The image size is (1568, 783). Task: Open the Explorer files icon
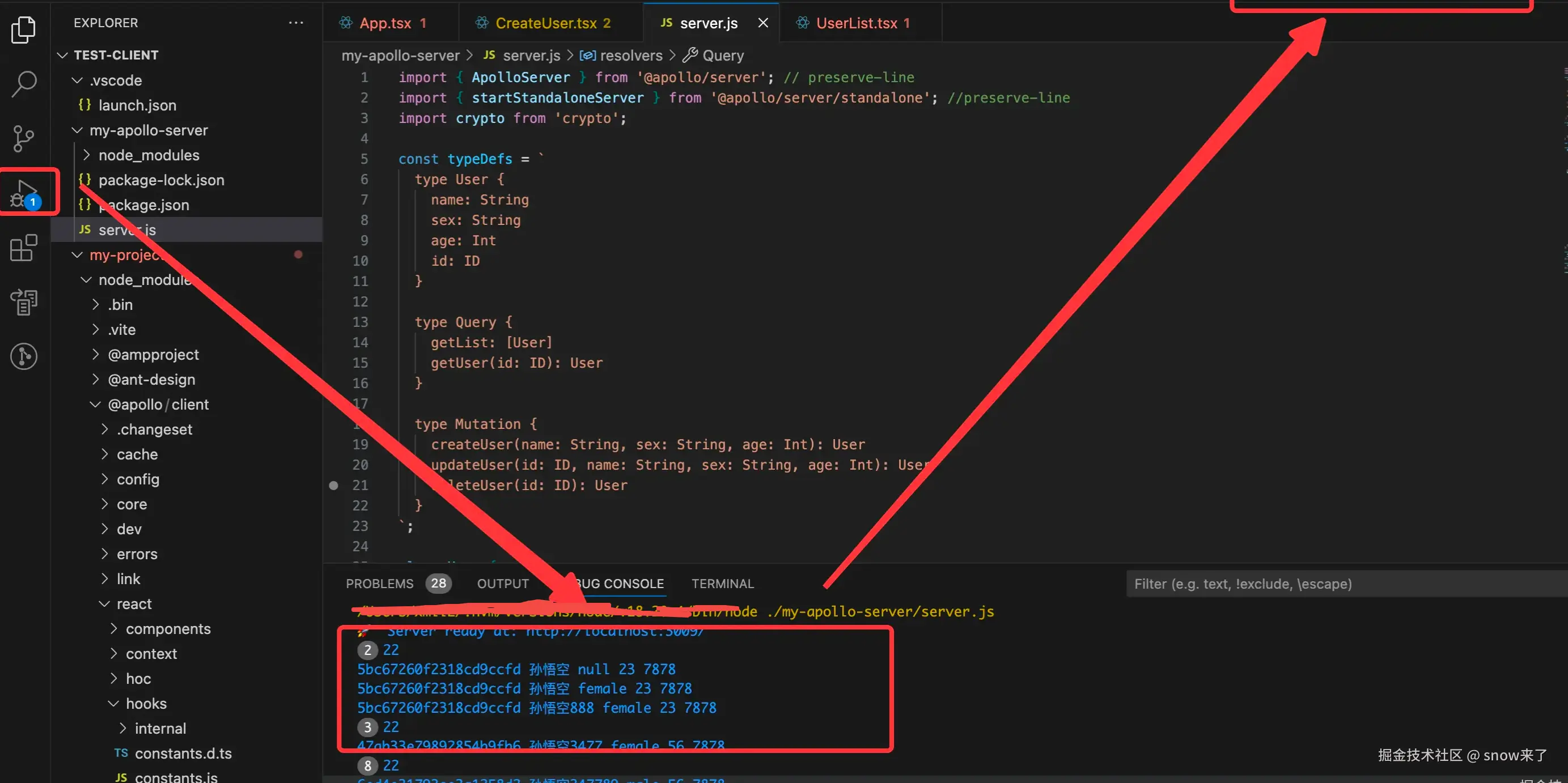[x=24, y=30]
